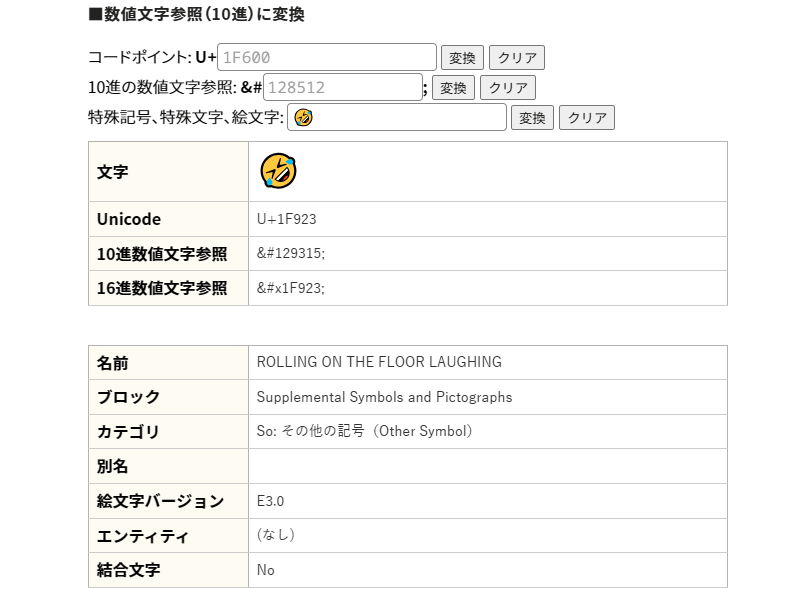Screen dimensions: 800x600
Task: Click the code point input field showing 1F600
Action: (327, 57)
